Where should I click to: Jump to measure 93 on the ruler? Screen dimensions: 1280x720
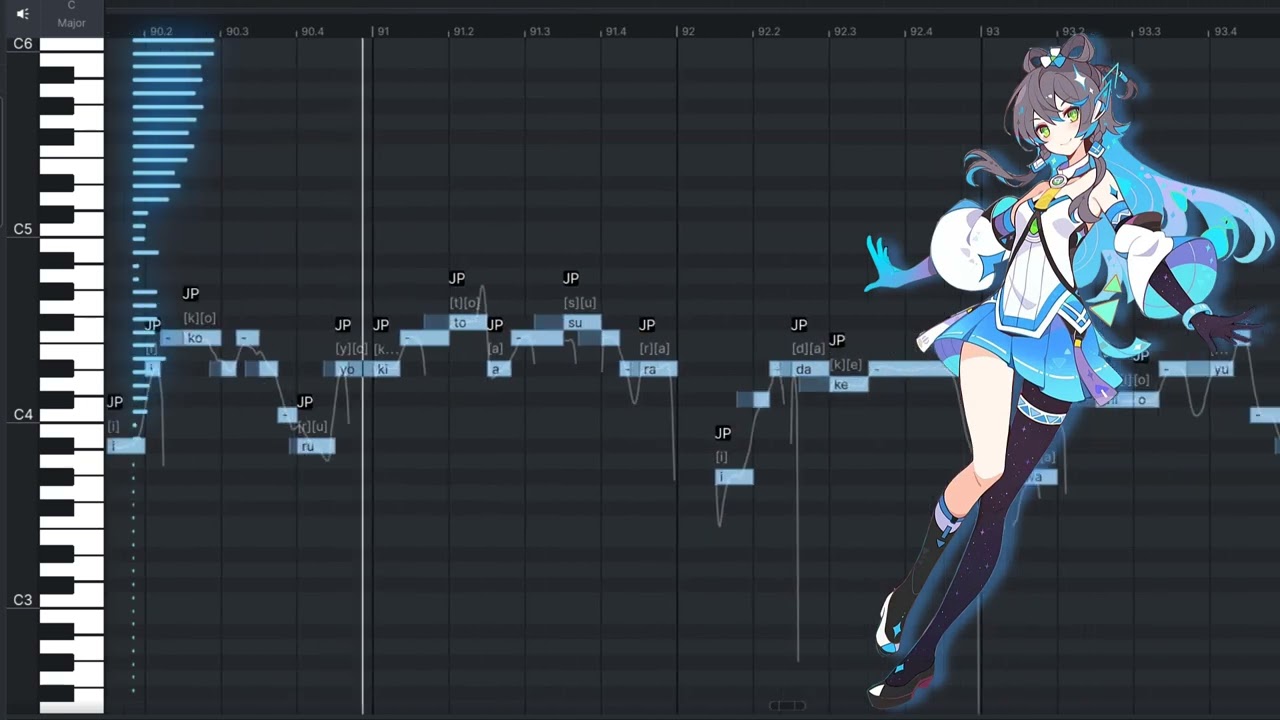coord(992,32)
